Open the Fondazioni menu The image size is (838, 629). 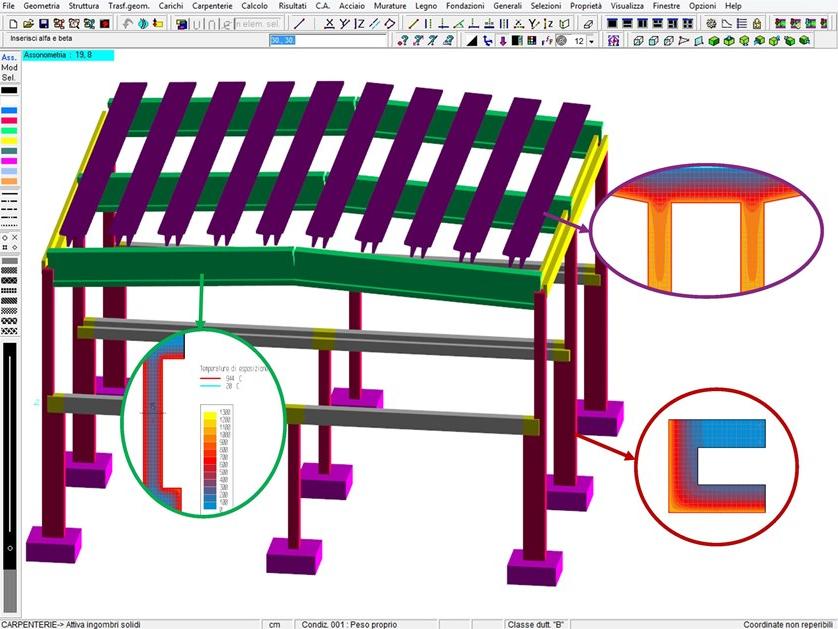coord(465,6)
